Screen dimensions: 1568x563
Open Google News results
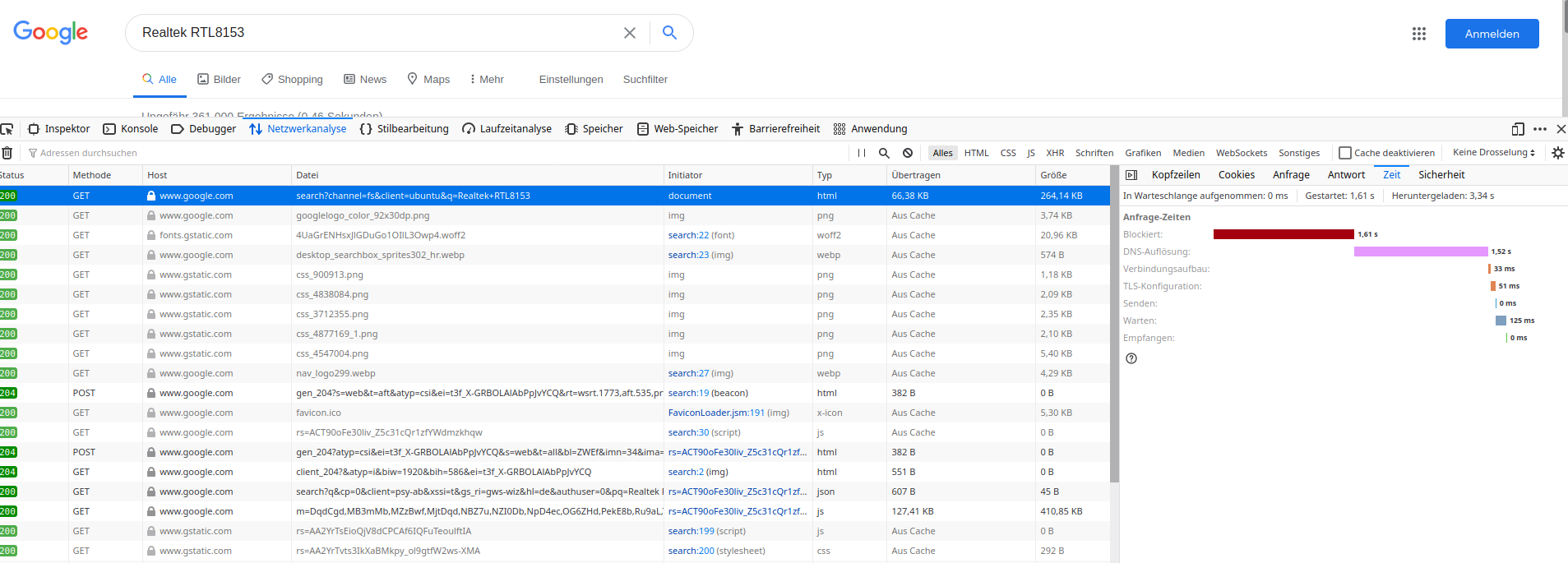pyautogui.click(x=365, y=80)
